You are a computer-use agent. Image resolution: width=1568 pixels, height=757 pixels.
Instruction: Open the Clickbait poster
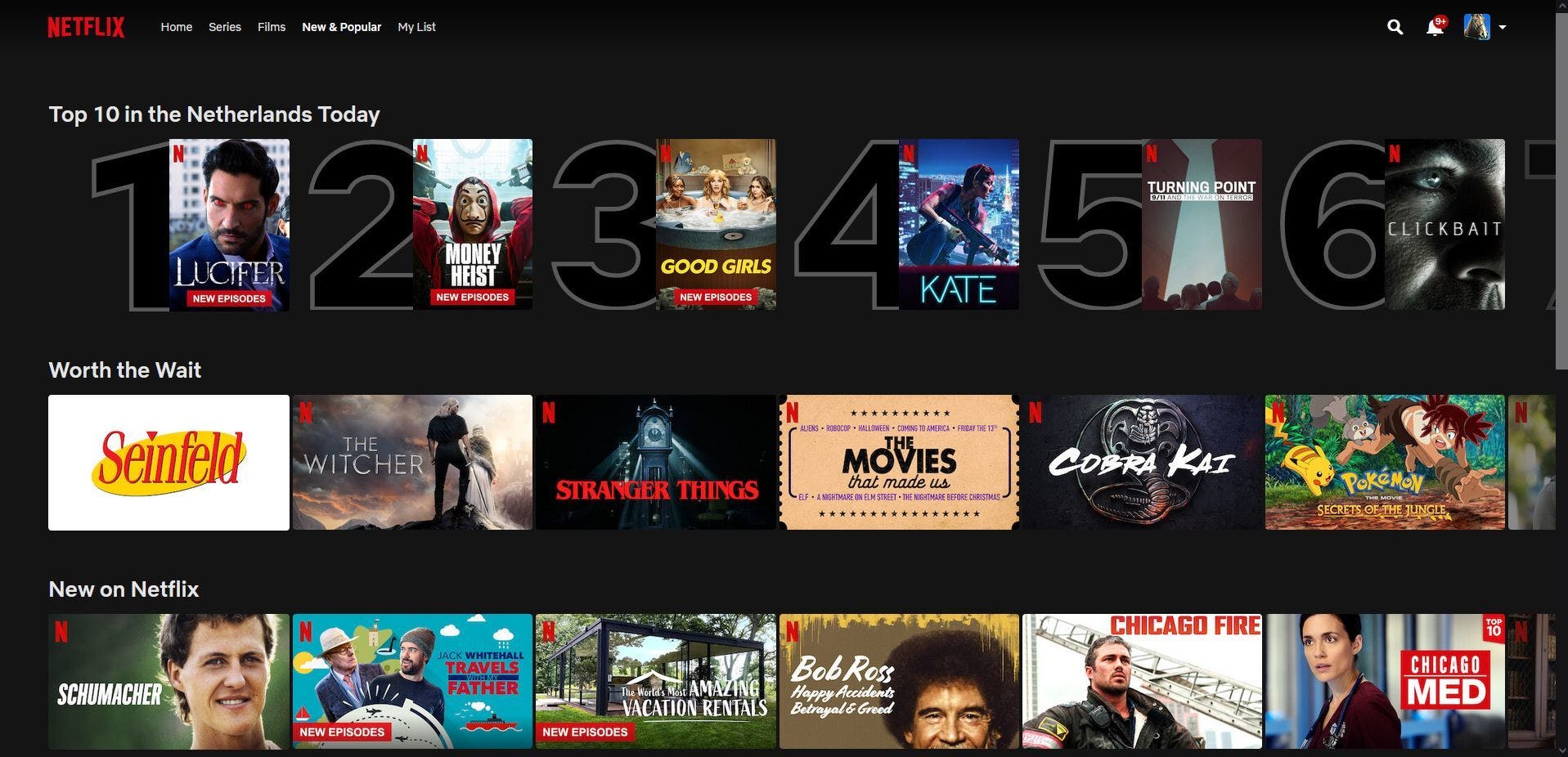(1444, 224)
